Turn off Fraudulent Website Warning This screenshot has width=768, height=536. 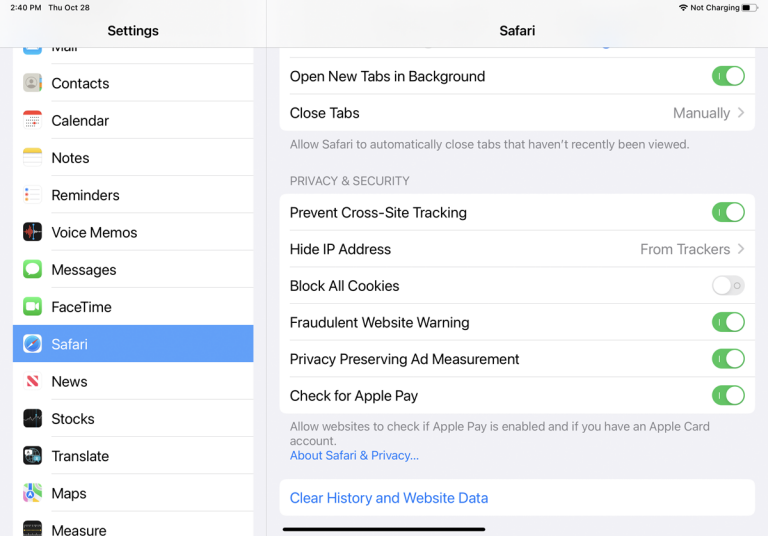click(x=727, y=322)
